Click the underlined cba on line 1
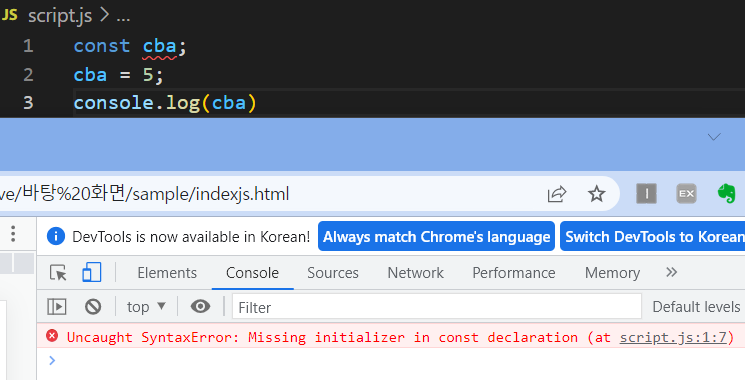745x380 pixels. pyautogui.click(x=160, y=46)
